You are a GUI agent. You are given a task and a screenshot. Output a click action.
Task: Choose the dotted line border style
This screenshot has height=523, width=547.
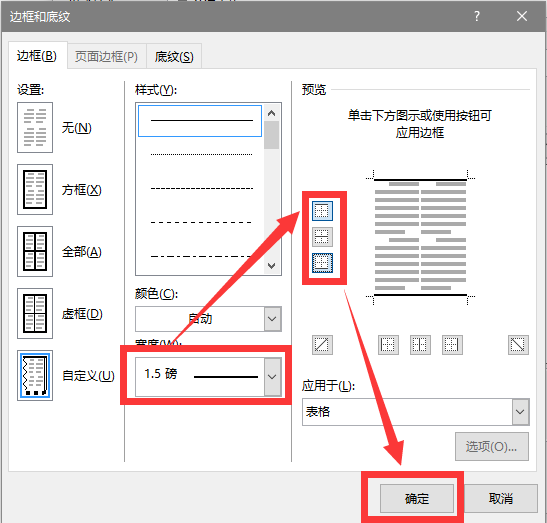coord(201,154)
